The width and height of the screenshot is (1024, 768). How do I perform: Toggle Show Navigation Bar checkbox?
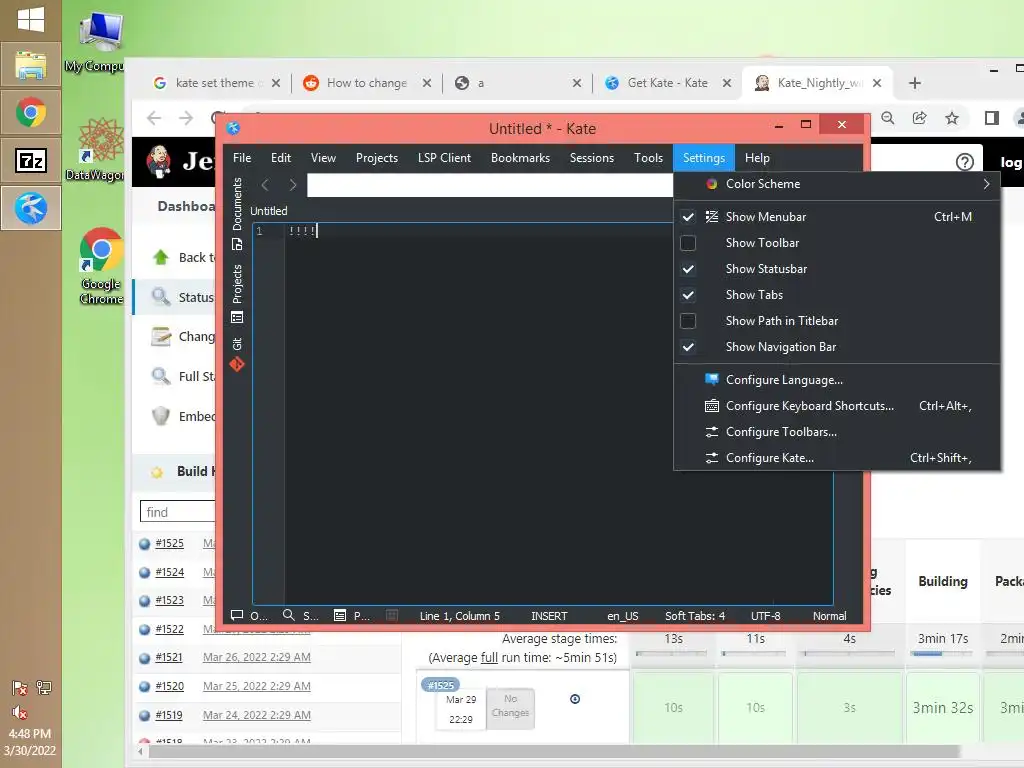point(688,347)
